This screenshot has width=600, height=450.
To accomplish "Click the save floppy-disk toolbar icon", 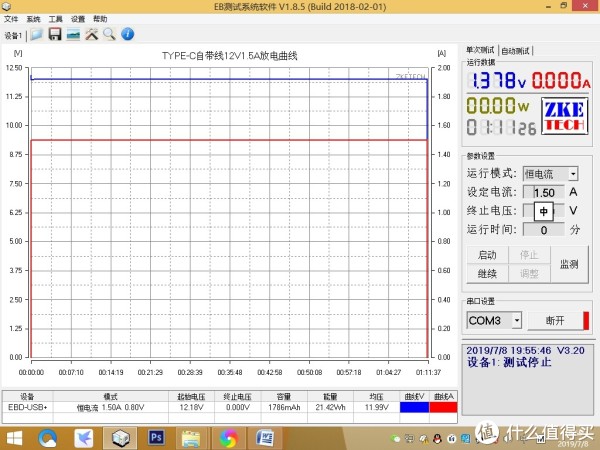I will click(55, 34).
